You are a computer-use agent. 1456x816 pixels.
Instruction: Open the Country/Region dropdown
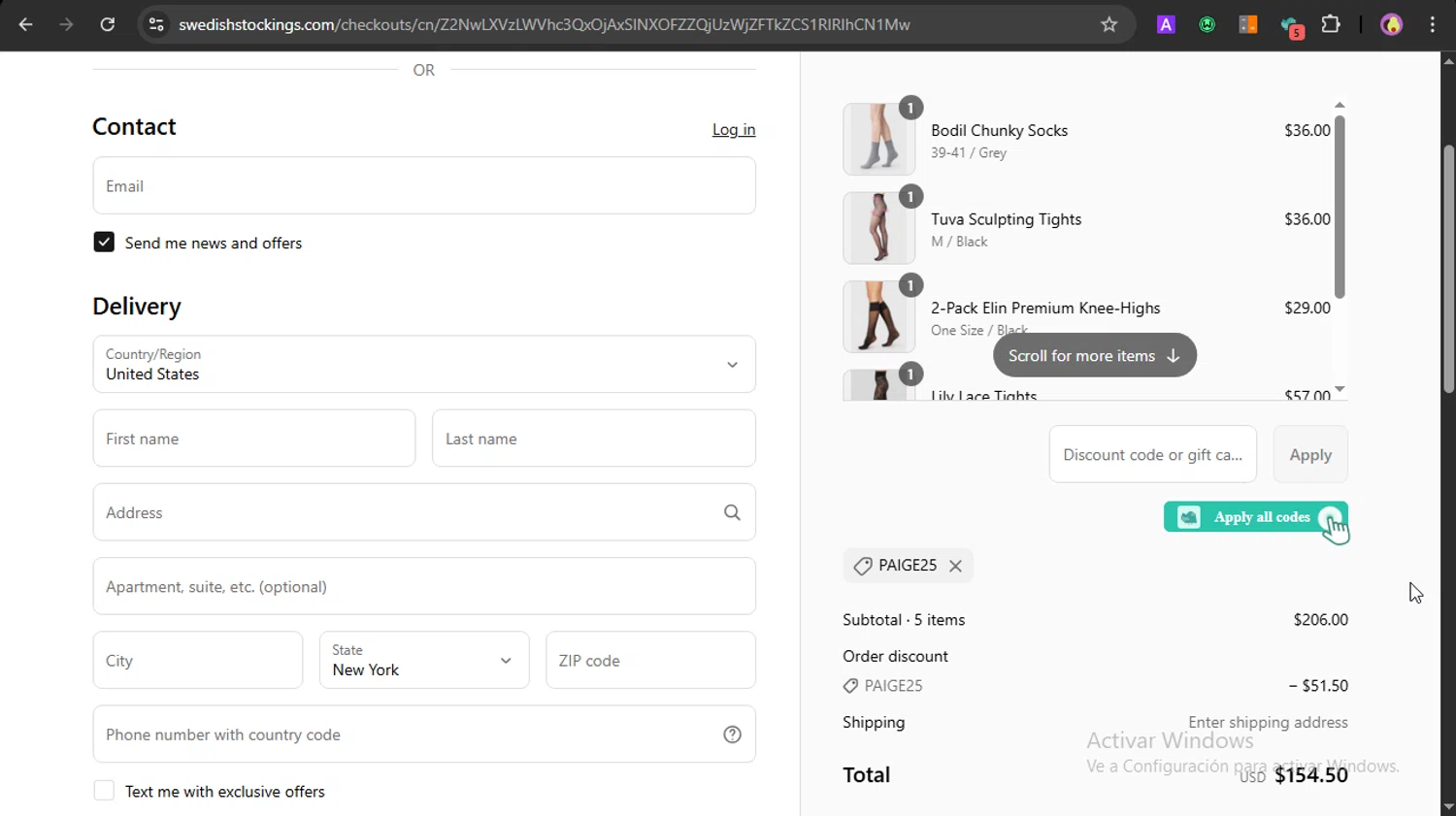pos(424,364)
